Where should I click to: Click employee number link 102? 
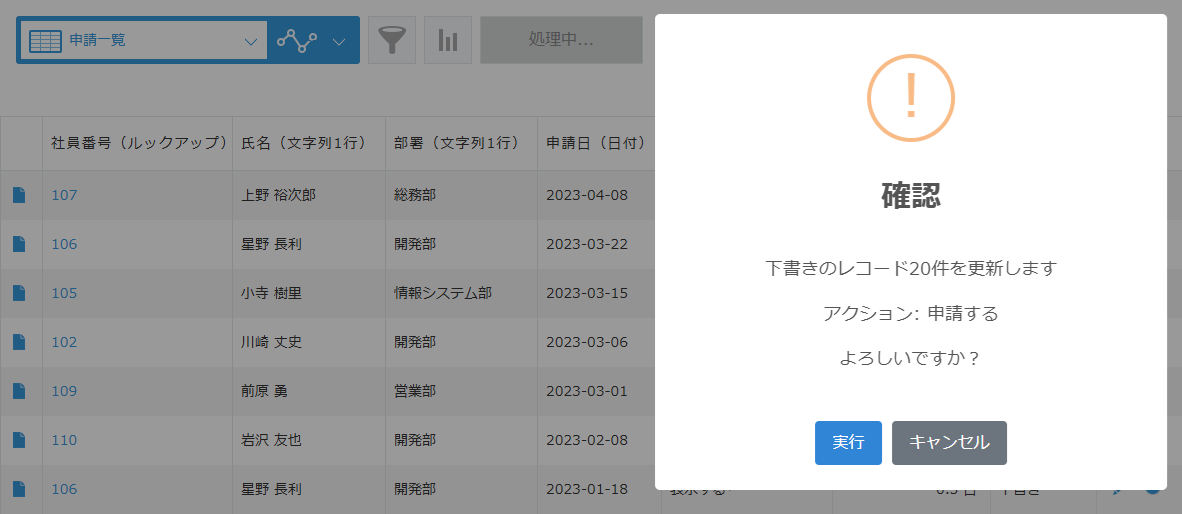[64, 342]
